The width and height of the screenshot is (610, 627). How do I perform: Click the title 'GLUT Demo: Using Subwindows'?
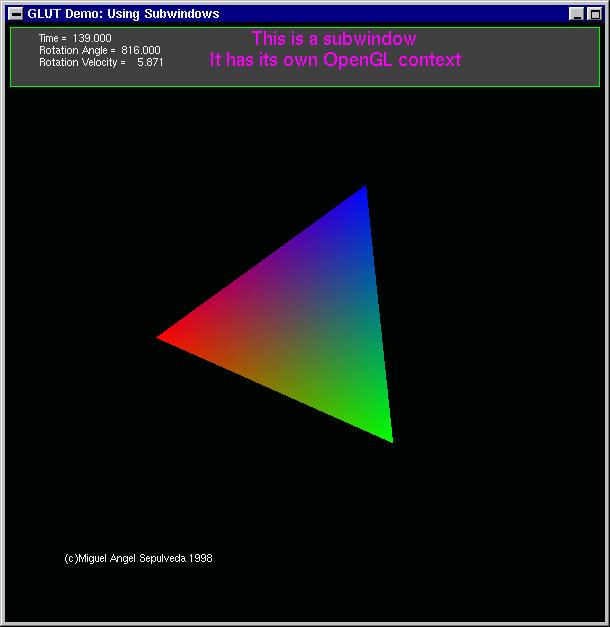coord(123,14)
